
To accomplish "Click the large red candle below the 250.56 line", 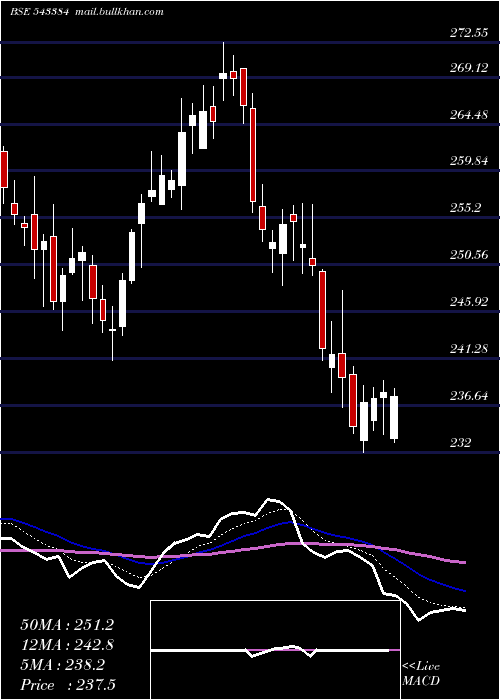I will click(x=322, y=310).
